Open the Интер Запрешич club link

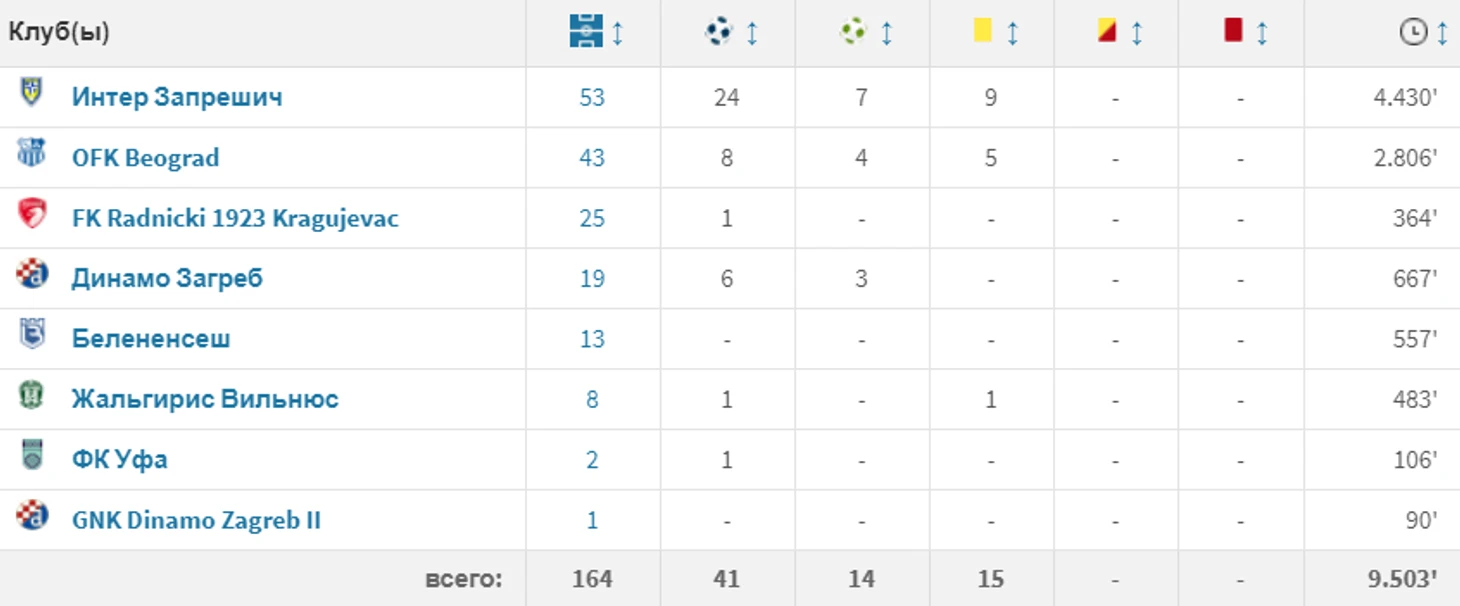(x=177, y=97)
